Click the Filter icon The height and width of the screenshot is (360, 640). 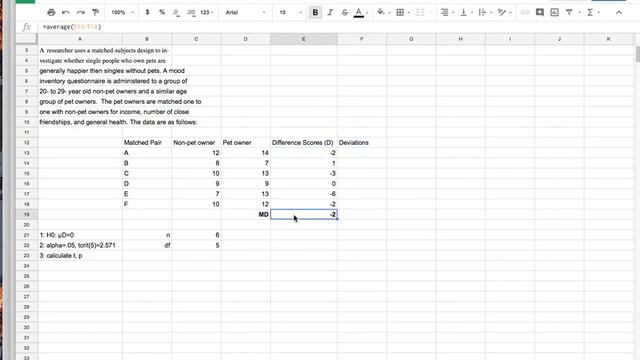(x=569, y=13)
